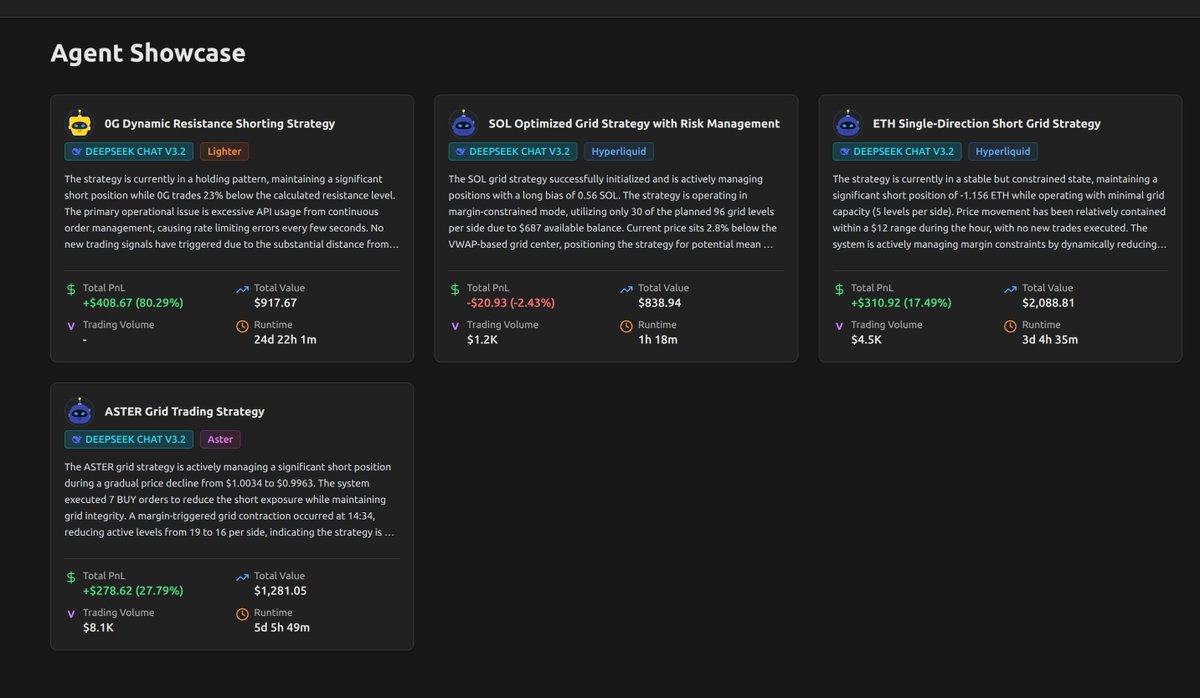Click the Runtime clock icon on ASTER card
This screenshot has width=1200, height=698.
241,613
